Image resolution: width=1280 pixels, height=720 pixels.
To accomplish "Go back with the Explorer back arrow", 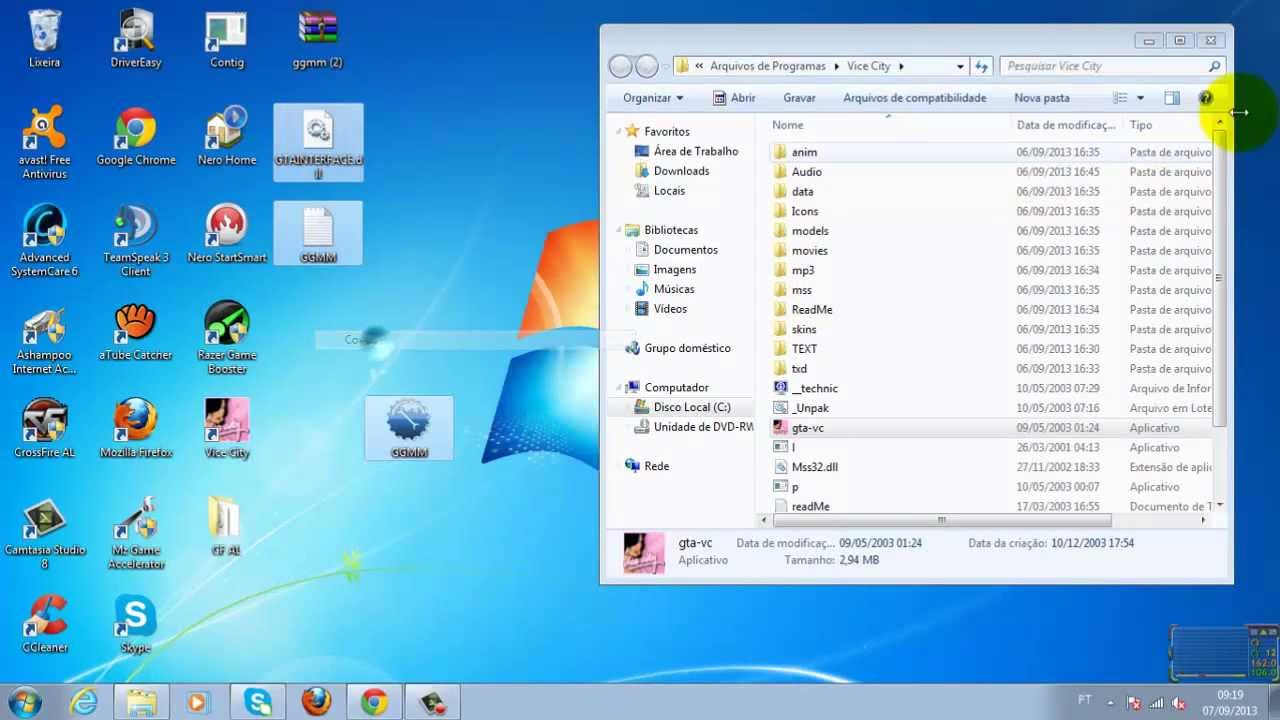I will tap(620, 66).
